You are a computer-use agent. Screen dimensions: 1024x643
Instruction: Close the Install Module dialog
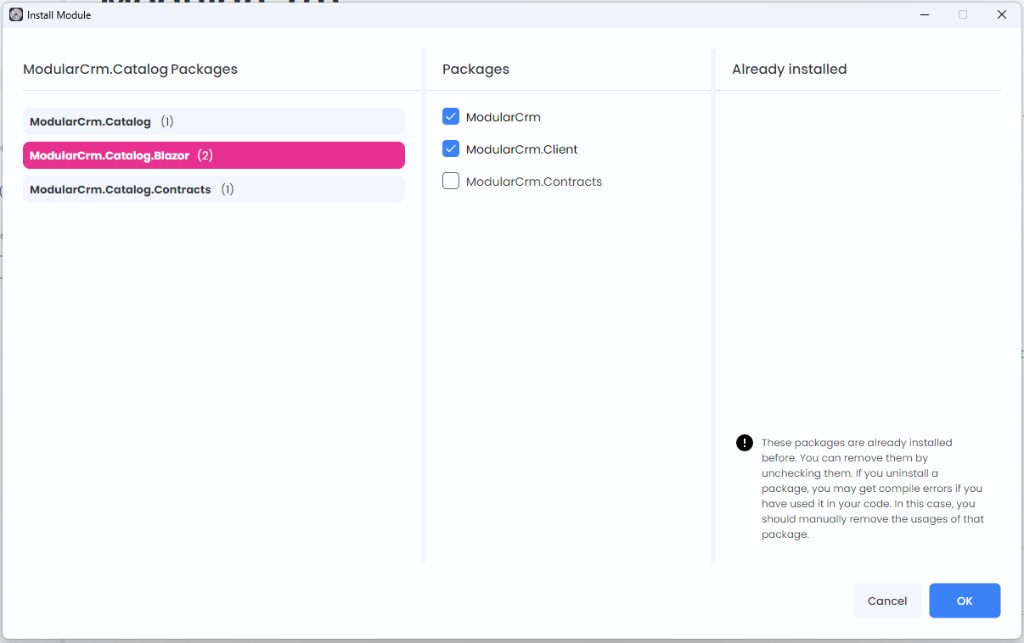pyautogui.click(x=1001, y=14)
